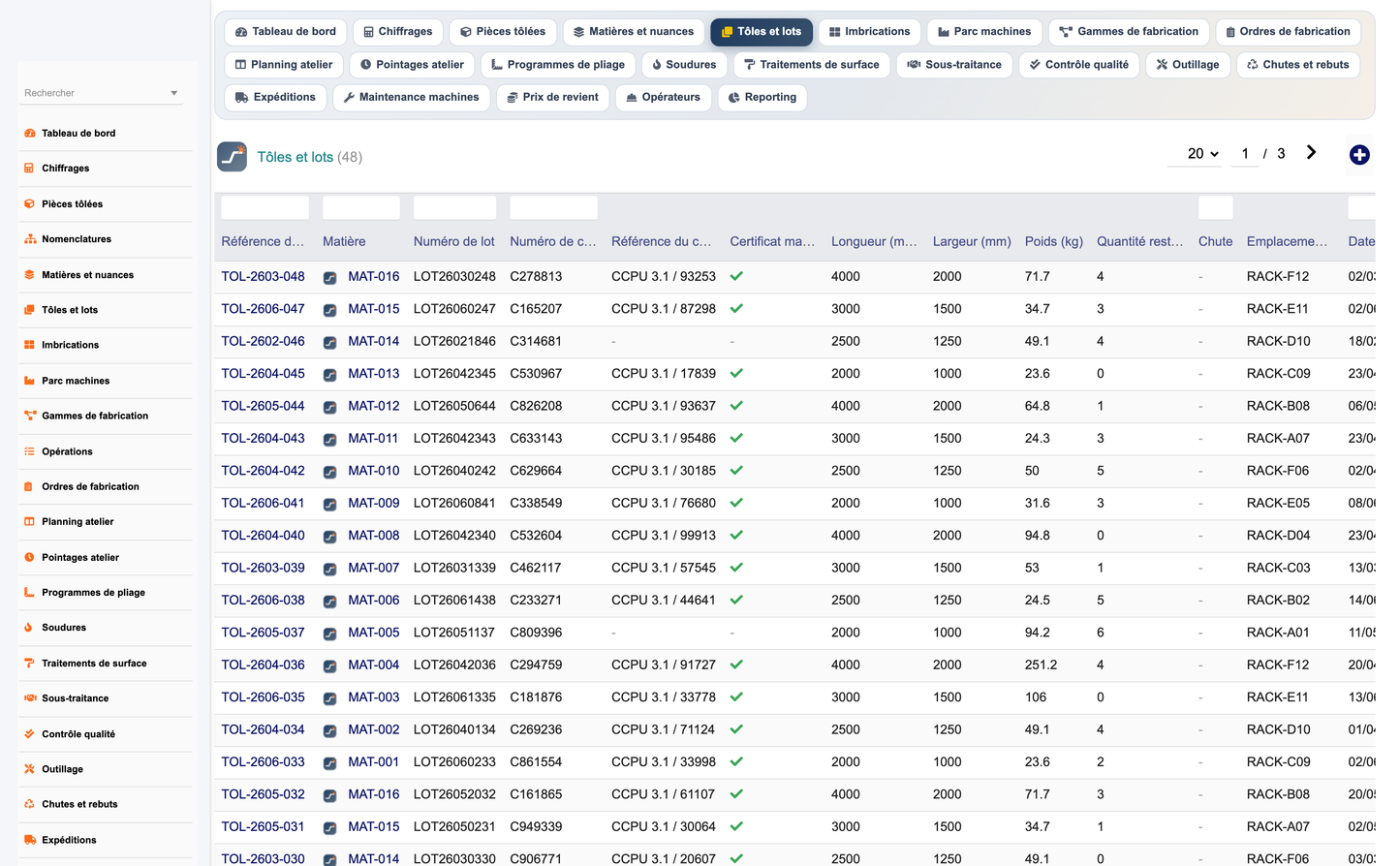The width and height of the screenshot is (1400, 866).
Task: Open the Maintenance machines tab
Action: [411, 98]
